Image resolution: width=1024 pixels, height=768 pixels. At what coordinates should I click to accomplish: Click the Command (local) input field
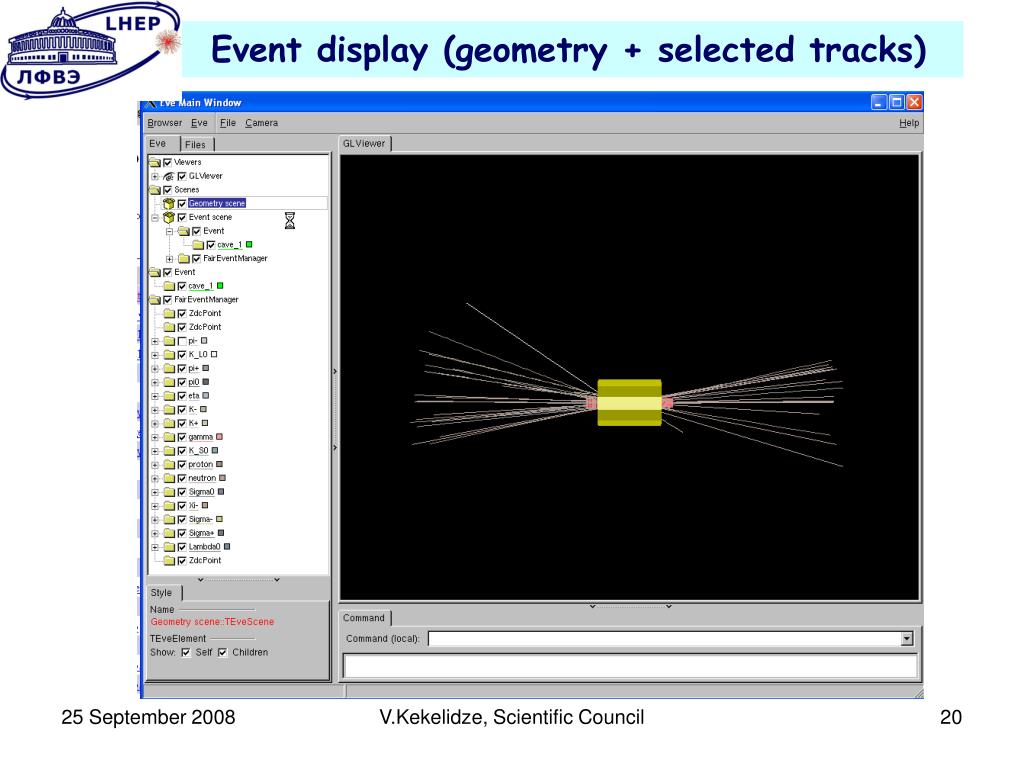point(665,639)
